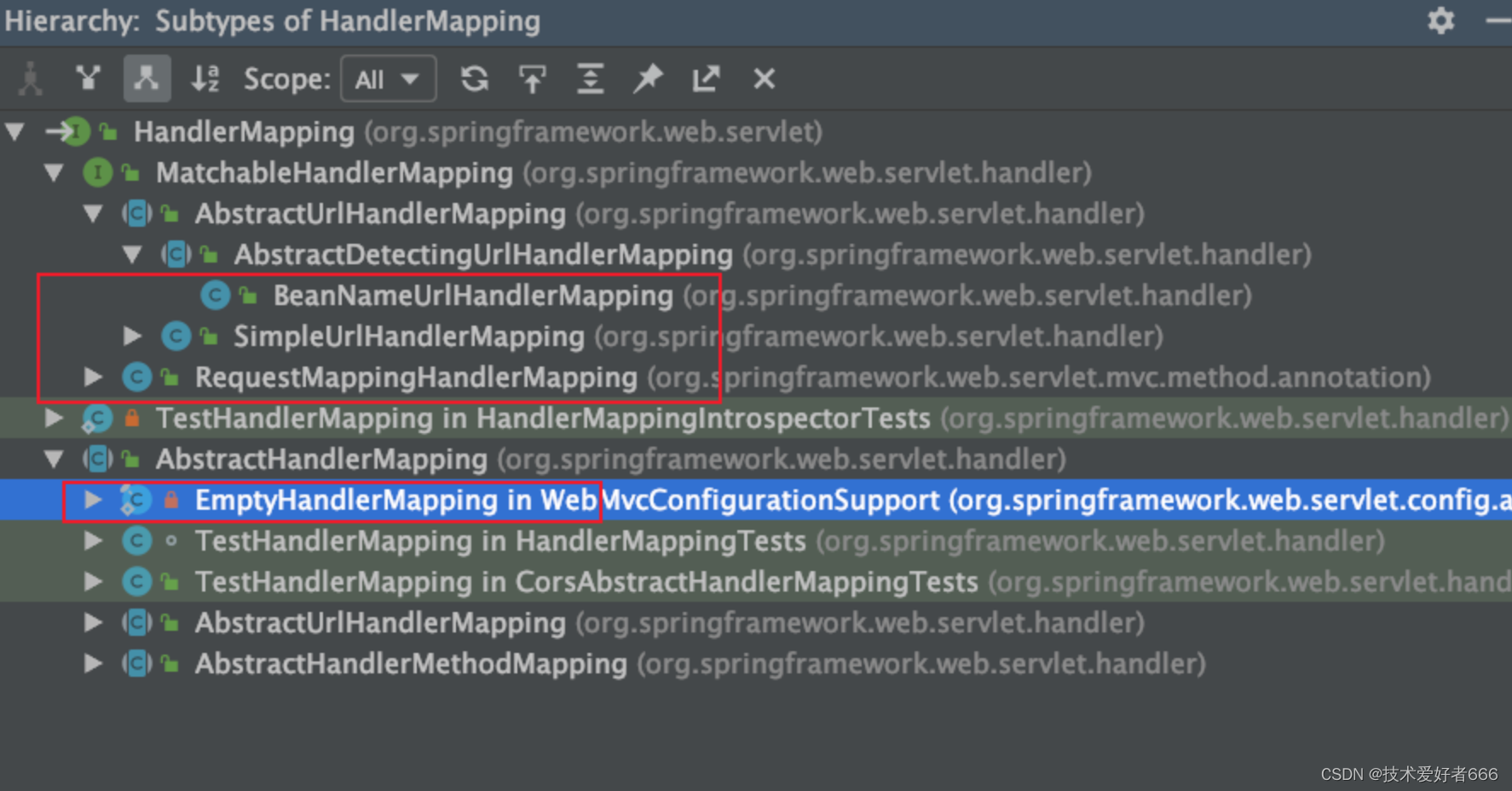Viewport: 1512px width, 791px height.
Task: Select AbstractHandlerMethodMapping class
Action: pos(756,664)
